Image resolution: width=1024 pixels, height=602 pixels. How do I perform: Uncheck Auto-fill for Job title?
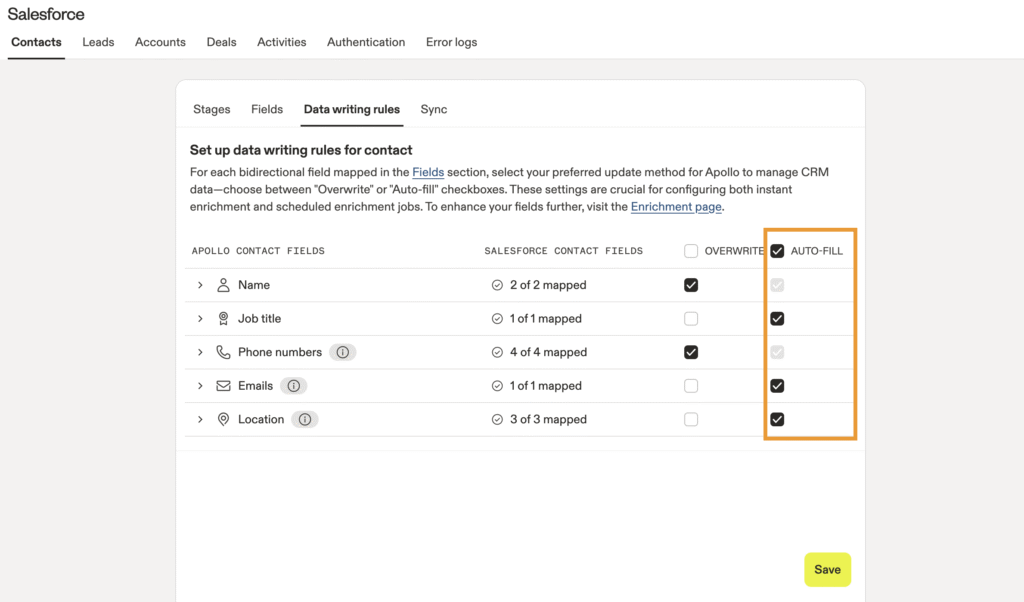tap(777, 319)
